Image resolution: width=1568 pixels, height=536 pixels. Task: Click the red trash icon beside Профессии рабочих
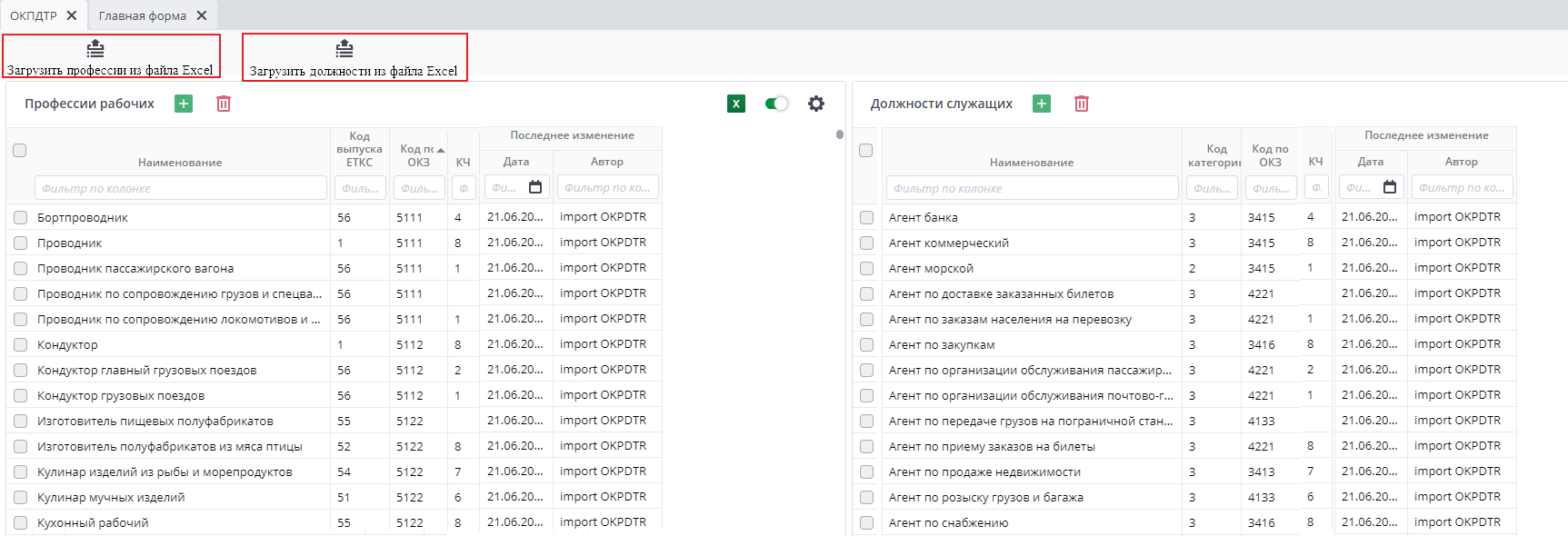(224, 104)
